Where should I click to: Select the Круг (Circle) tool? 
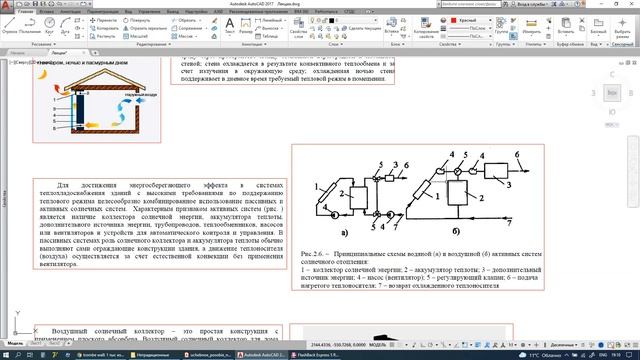tap(49, 26)
